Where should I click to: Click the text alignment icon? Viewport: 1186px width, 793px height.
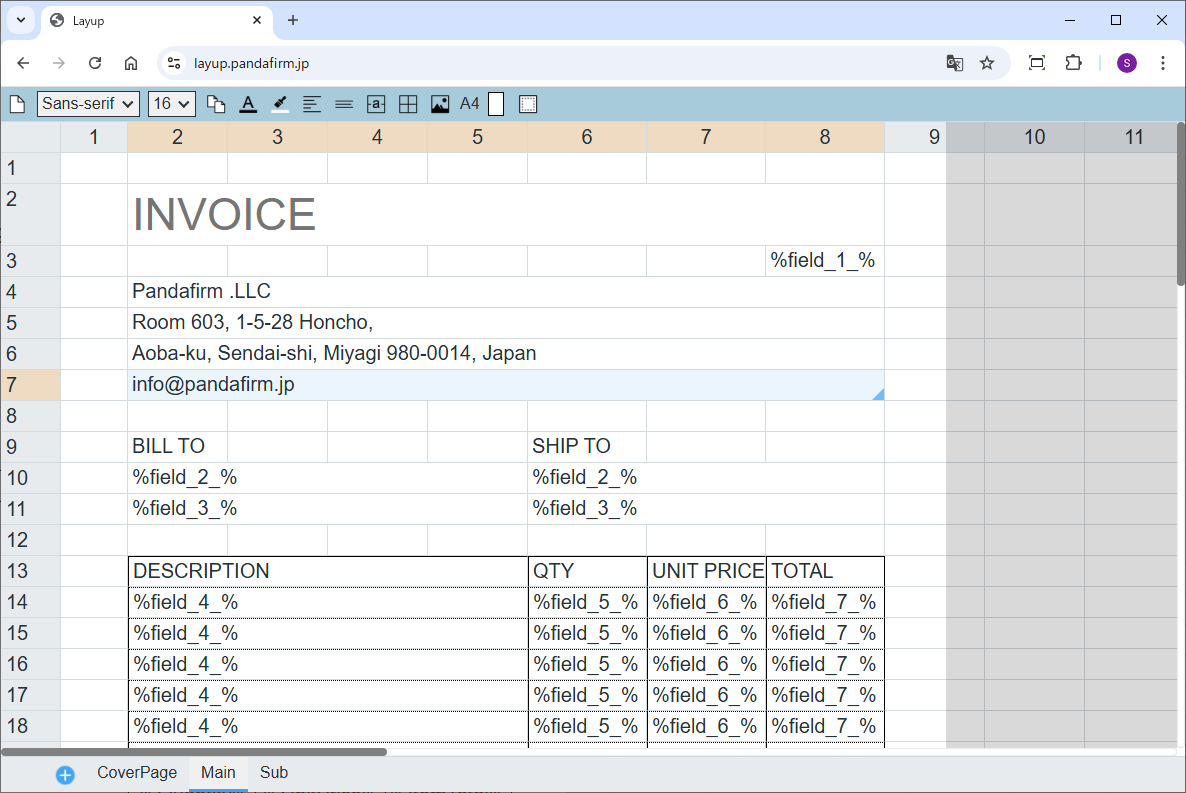(312, 104)
